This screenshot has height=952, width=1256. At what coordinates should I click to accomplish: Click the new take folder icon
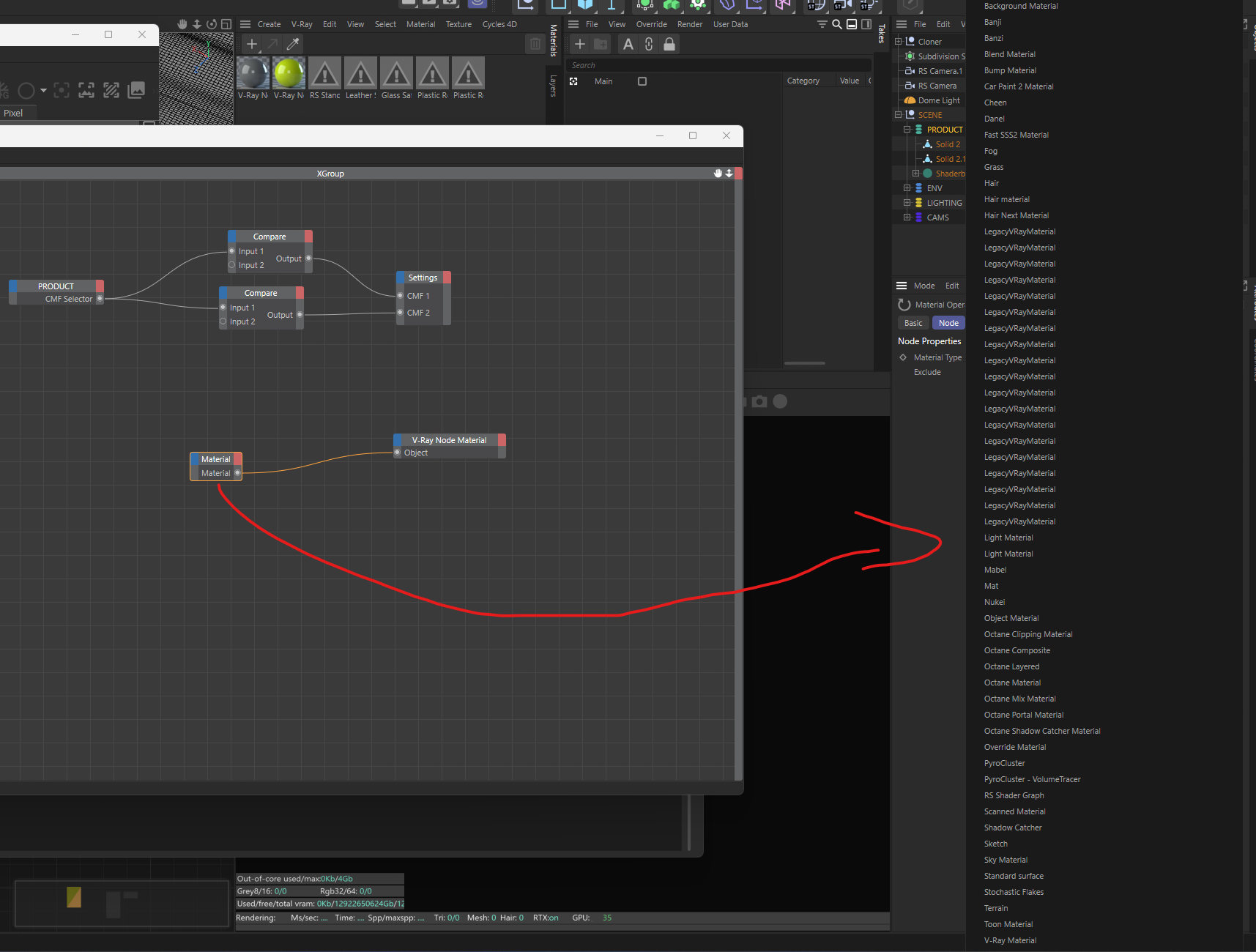tap(601, 44)
